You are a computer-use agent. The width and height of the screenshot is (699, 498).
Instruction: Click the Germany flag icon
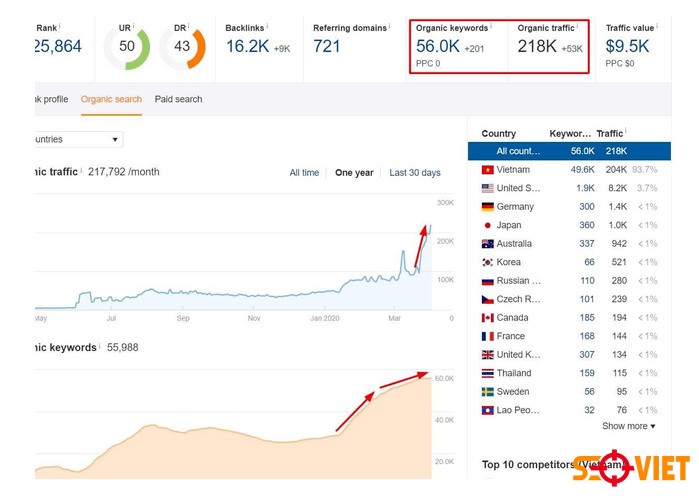pyautogui.click(x=488, y=207)
